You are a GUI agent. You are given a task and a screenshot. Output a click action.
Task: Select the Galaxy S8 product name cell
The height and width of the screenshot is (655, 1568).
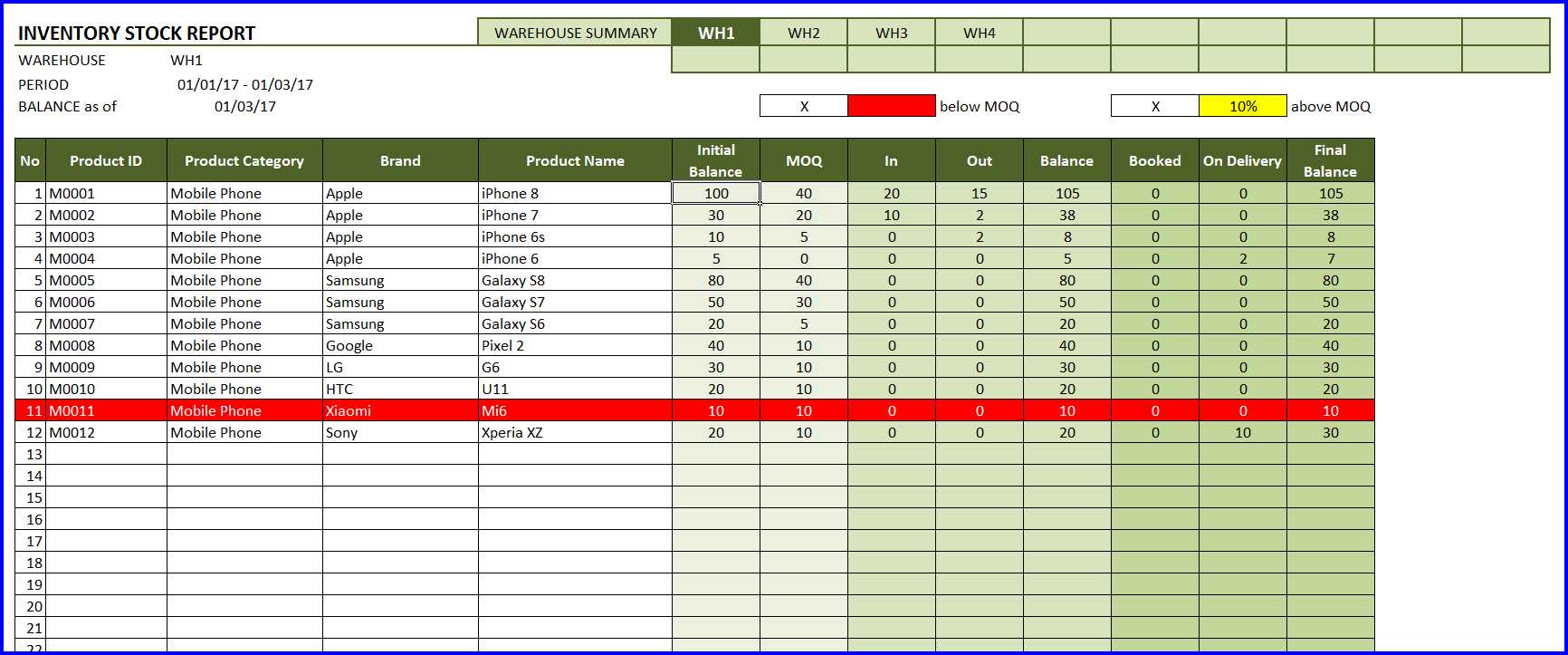click(x=575, y=280)
